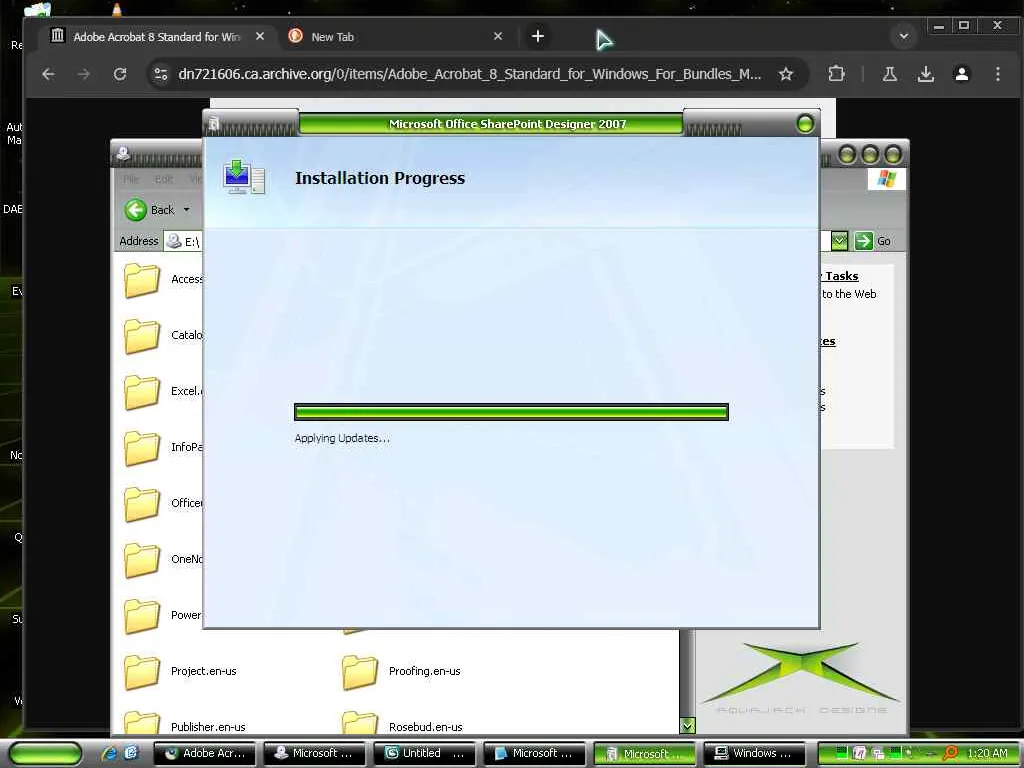Switch to Adobe Acr... taskbar button
This screenshot has width=1024, height=768.
(x=205, y=753)
